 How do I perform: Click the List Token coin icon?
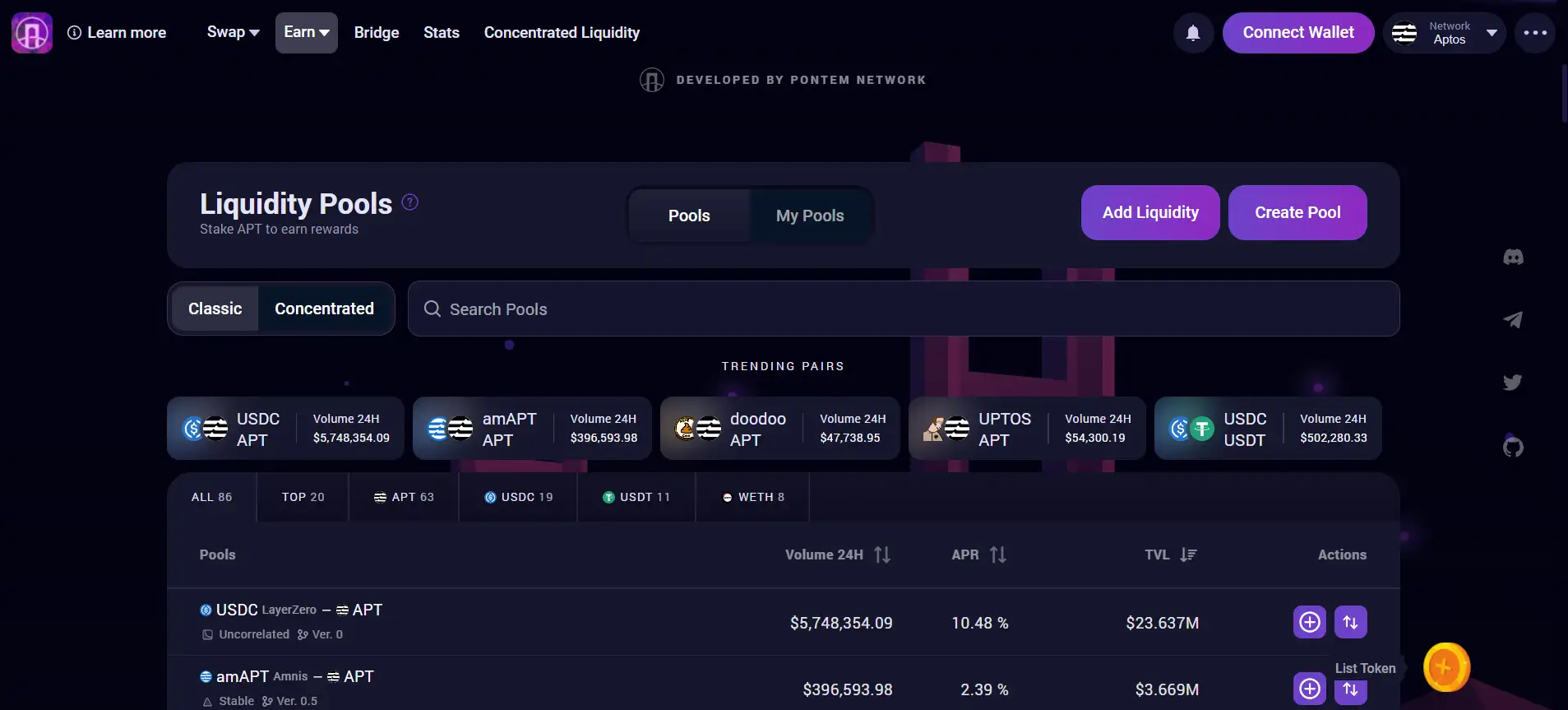pyautogui.click(x=1446, y=667)
